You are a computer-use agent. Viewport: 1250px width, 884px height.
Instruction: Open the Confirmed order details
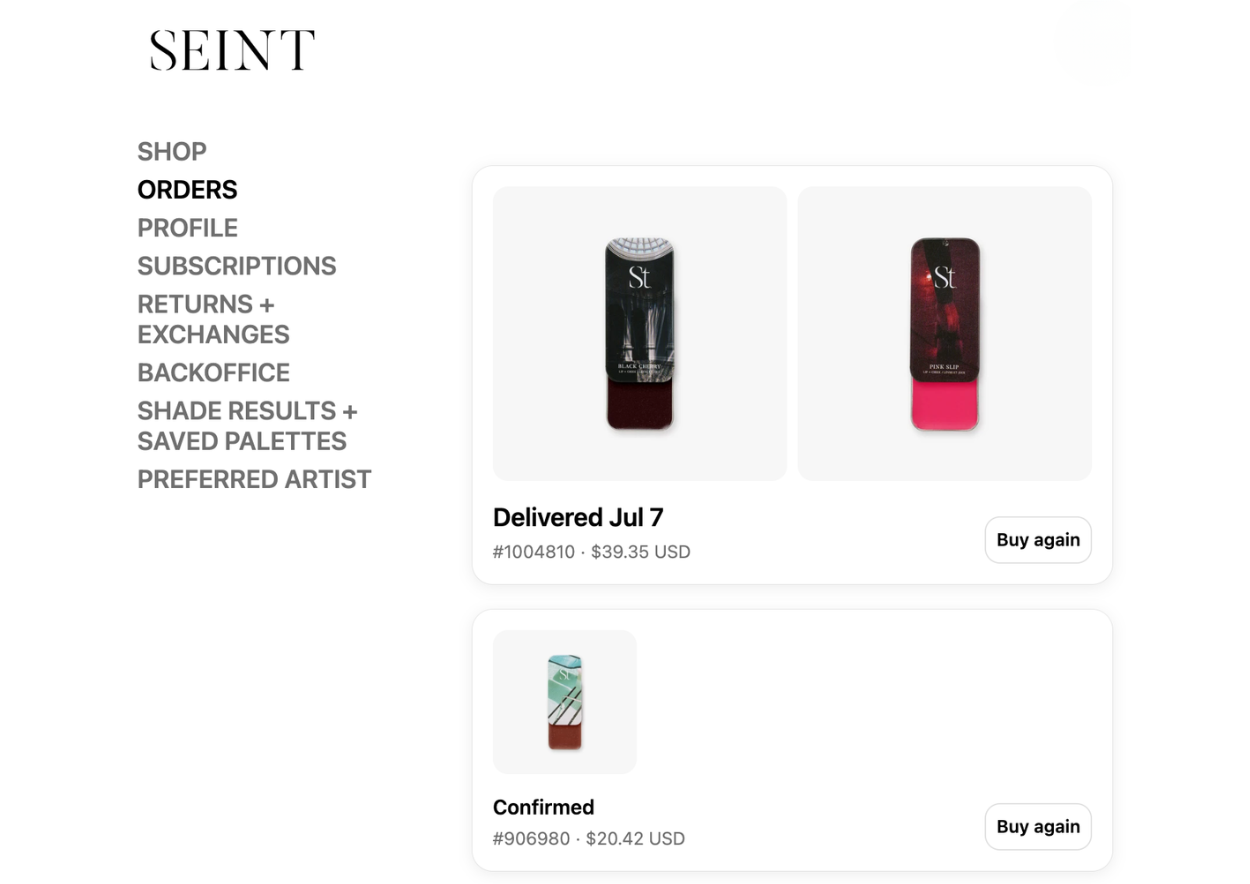[x=543, y=807]
